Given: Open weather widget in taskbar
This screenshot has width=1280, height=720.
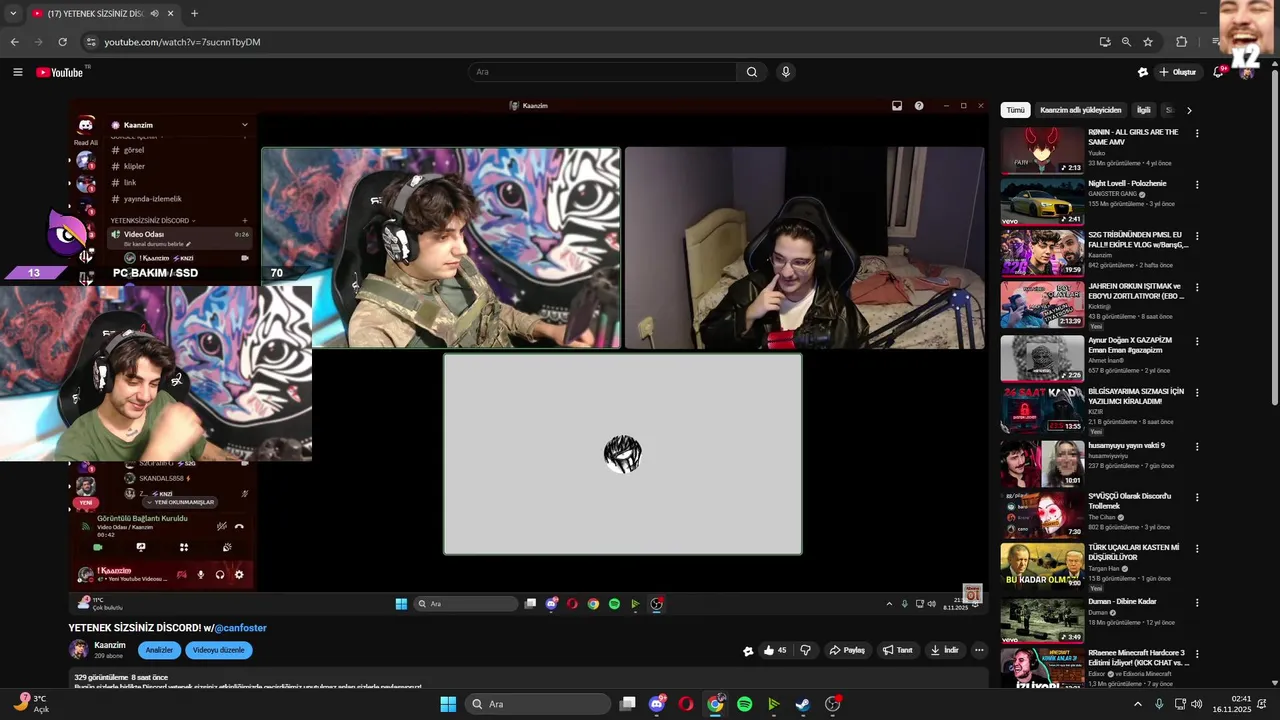Looking at the screenshot, I should 30,703.
